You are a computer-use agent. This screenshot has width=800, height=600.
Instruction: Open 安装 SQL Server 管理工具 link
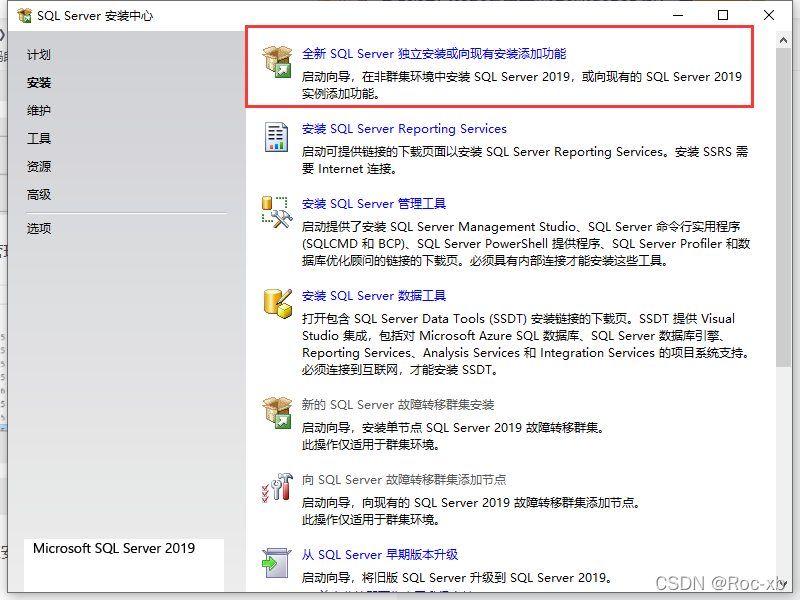click(374, 204)
